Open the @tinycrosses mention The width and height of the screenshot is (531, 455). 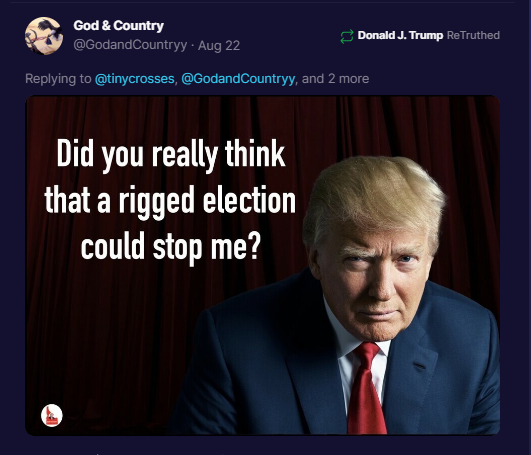tap(135, 79)
